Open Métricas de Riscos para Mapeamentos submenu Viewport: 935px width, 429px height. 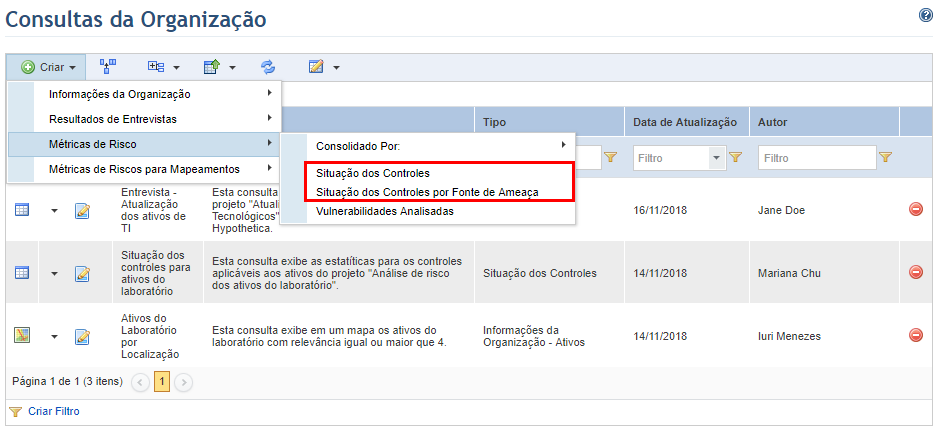coord(144,169)
